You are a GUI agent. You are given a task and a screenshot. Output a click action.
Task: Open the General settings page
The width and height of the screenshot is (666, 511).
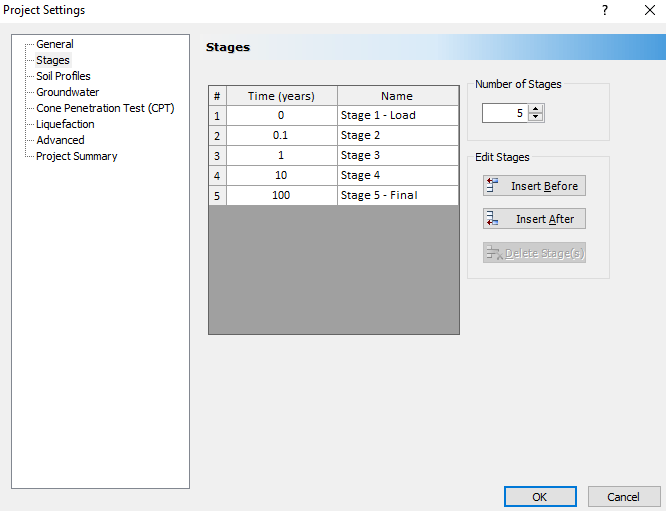[x=55, y=44]
